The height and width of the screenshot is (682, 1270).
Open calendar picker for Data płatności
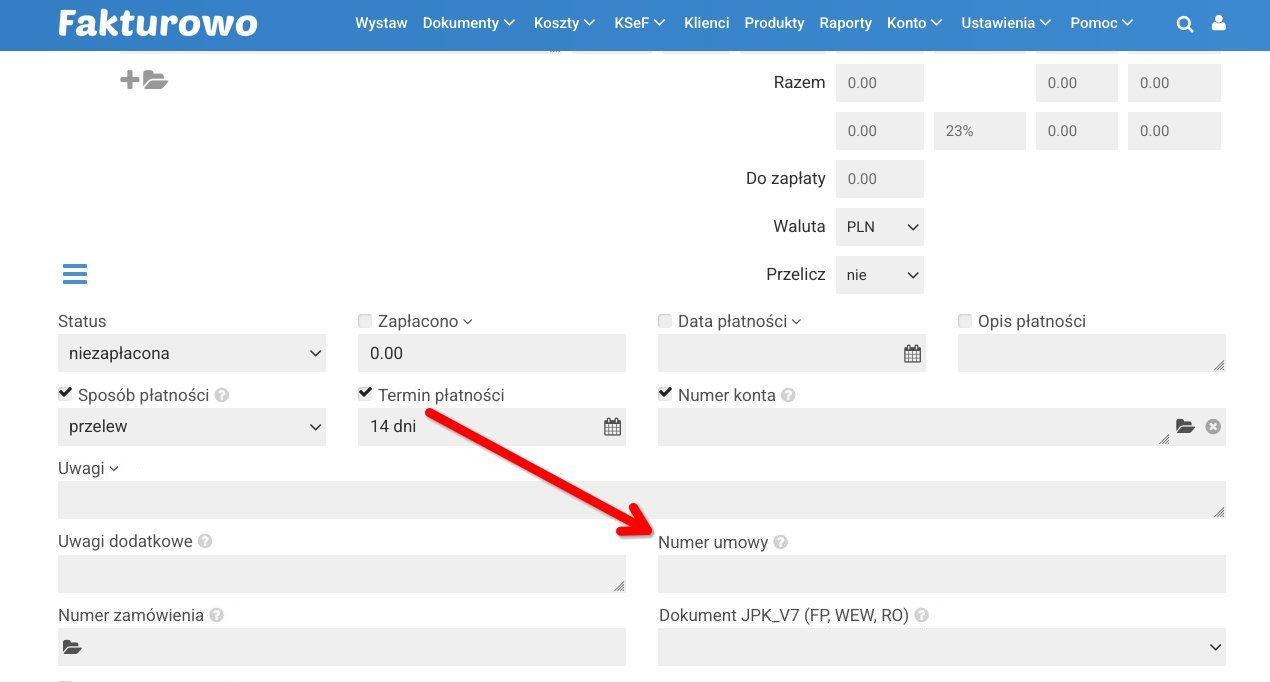coord(912,354)
